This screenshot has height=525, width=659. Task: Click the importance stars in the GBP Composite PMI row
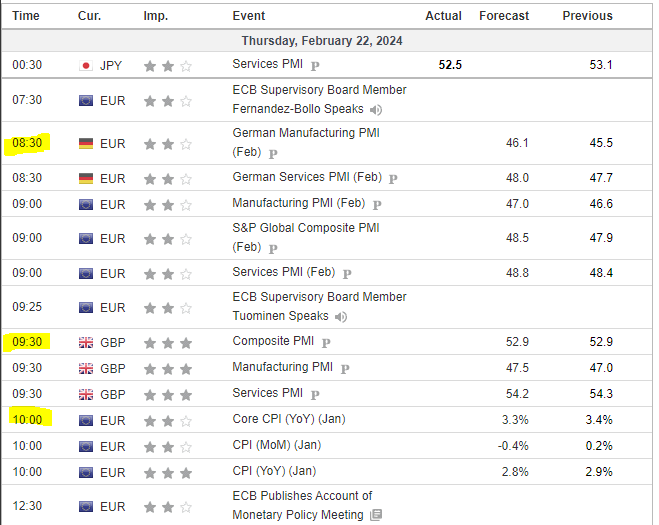[x=167, y=342]
